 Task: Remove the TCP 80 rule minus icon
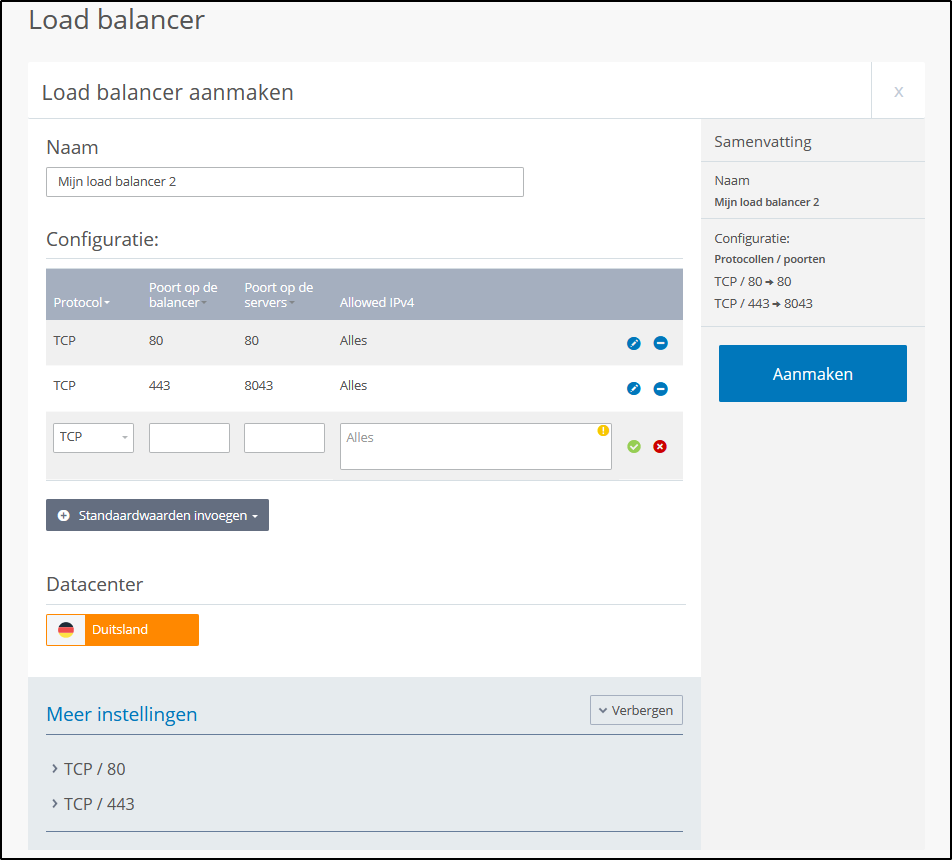(660, 343)
